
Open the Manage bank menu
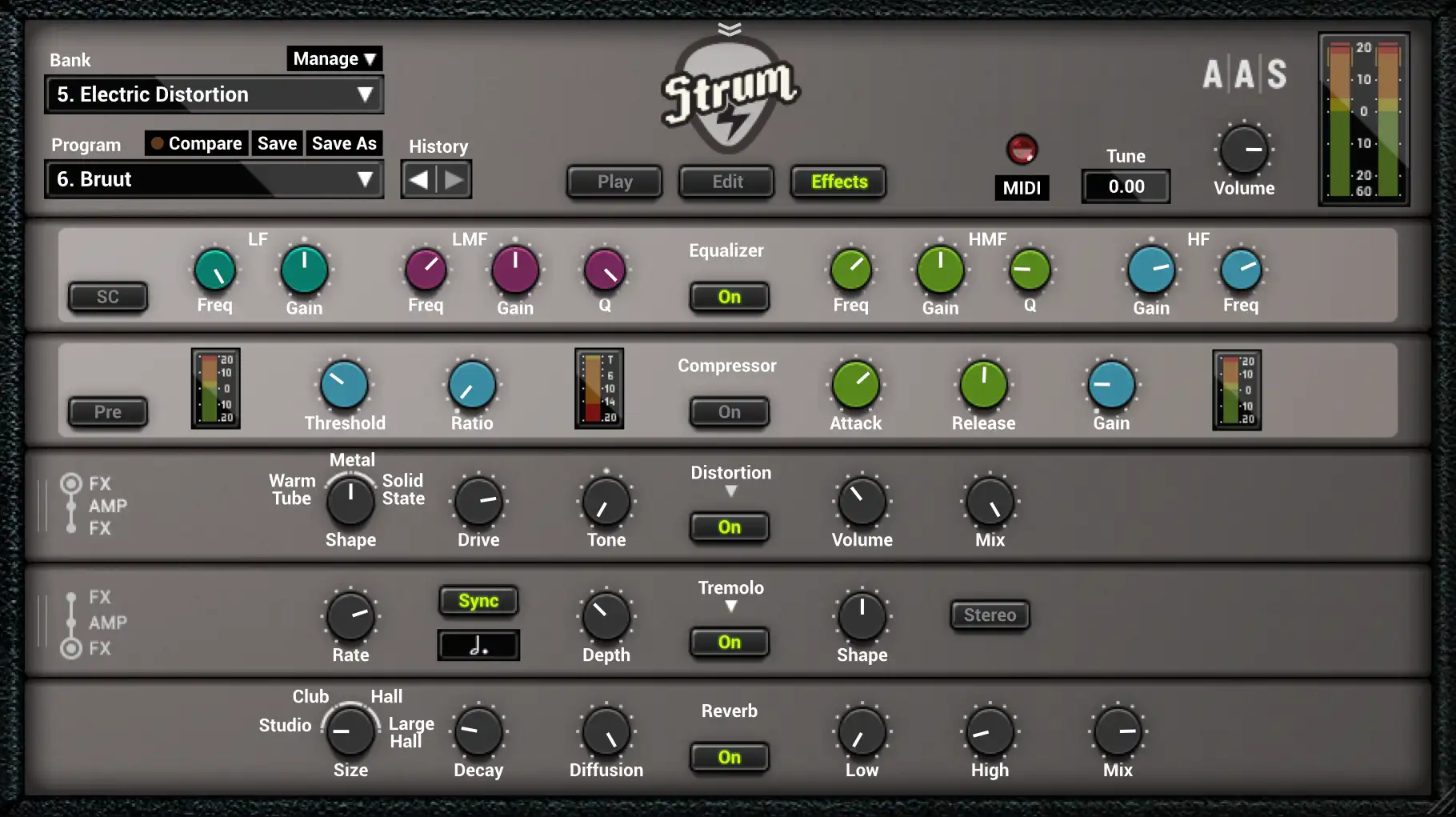point(334,58)
